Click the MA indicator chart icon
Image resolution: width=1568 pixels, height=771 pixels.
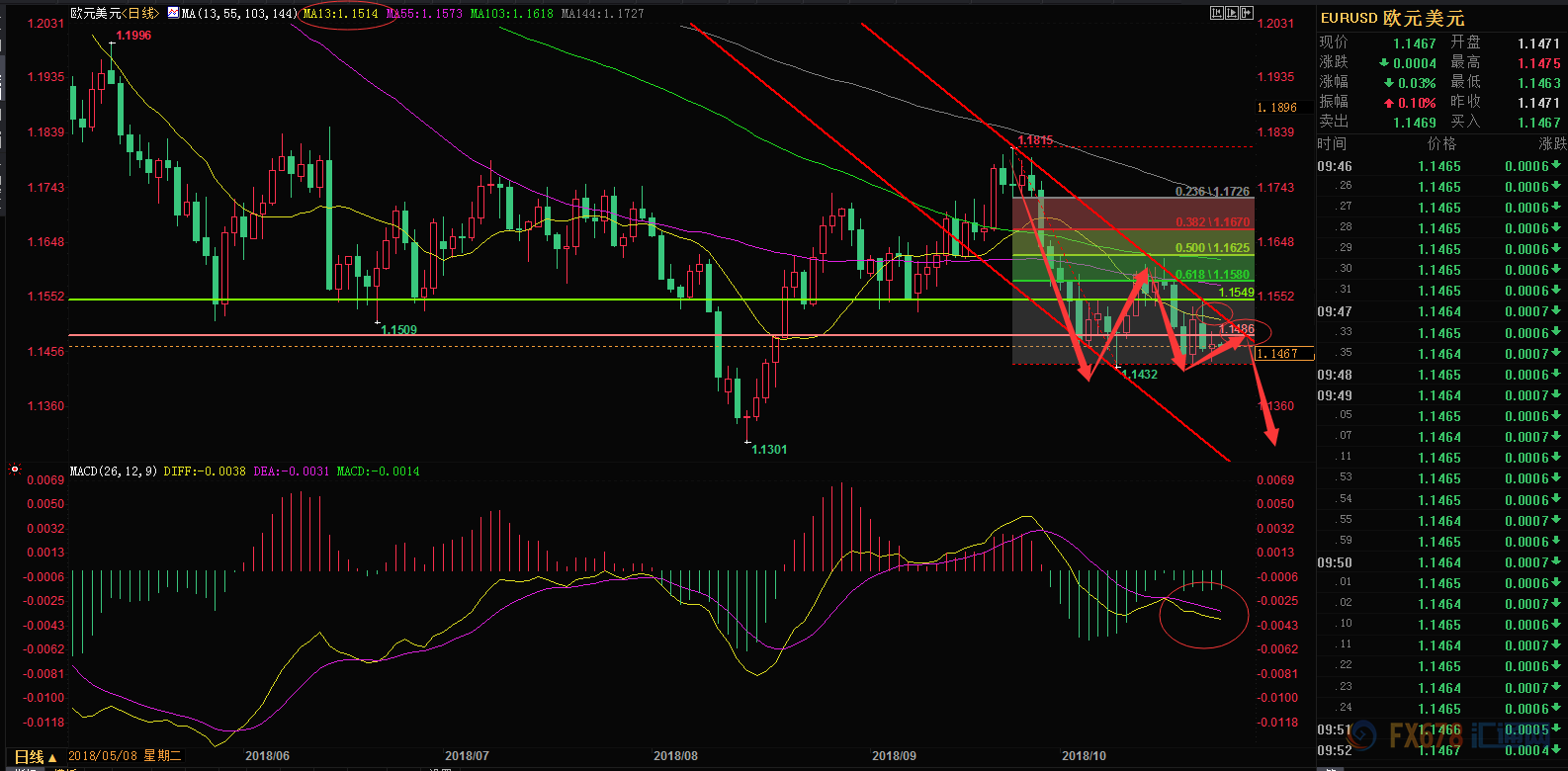point(173,13)
